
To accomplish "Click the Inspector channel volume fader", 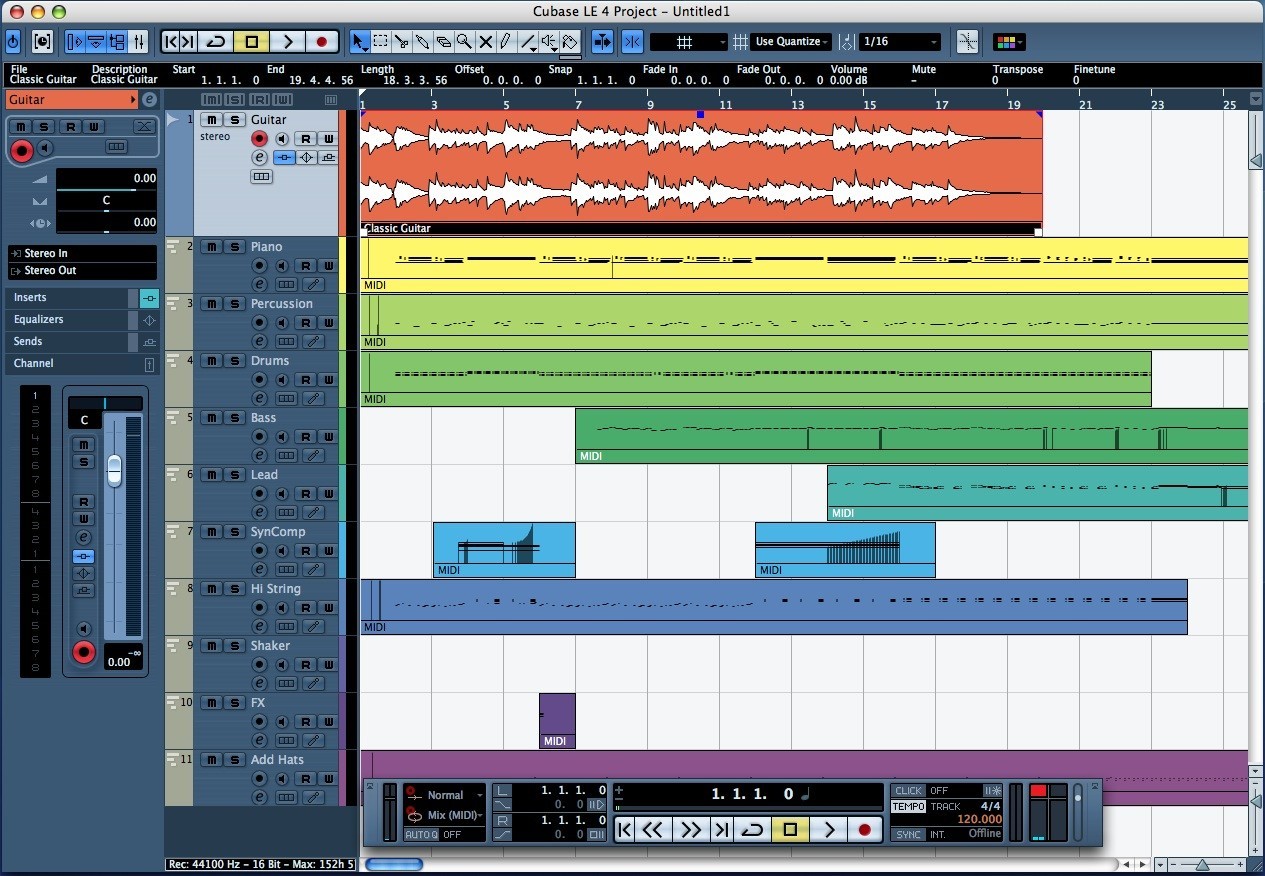I will tap(114, 470).
